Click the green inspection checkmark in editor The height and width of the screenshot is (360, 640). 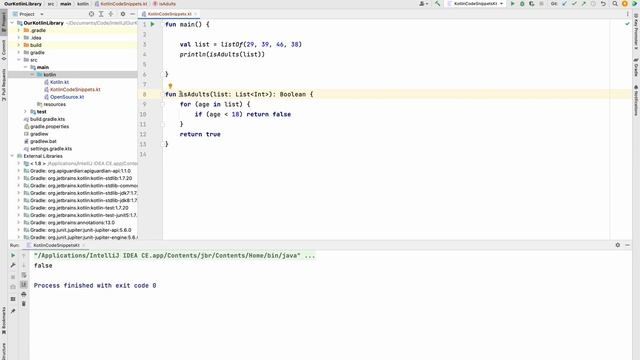click(x=627, y=24)
